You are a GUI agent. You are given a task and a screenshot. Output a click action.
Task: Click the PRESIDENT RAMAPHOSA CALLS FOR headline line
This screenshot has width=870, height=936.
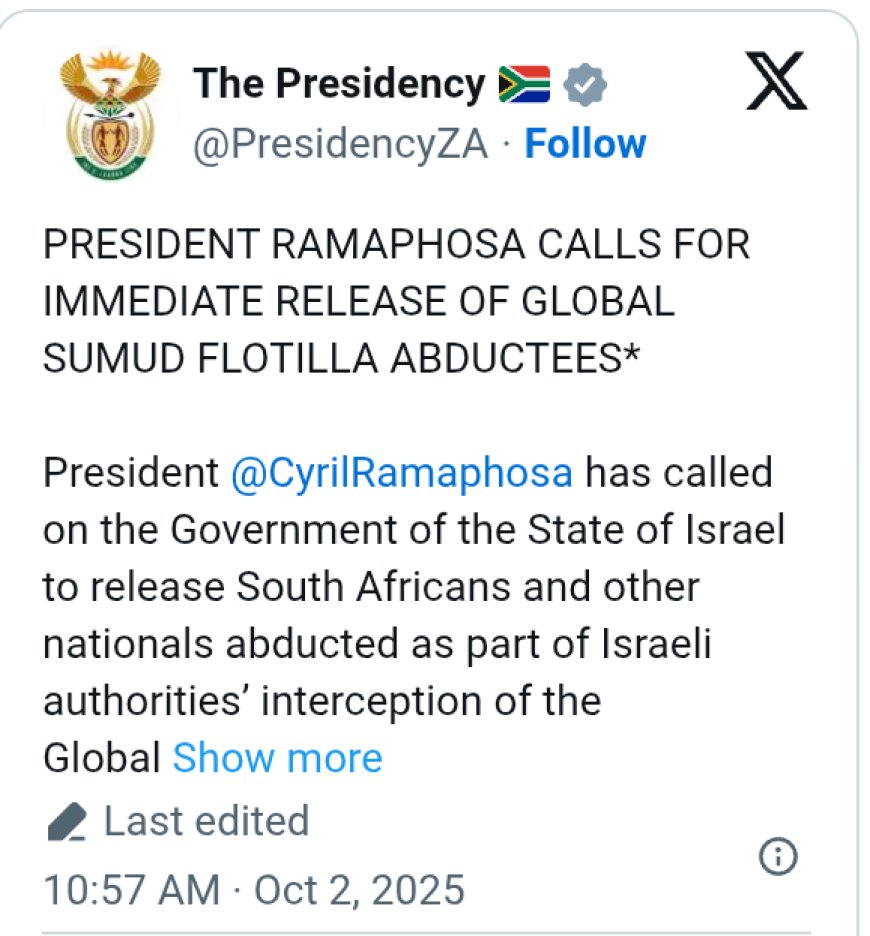pyautogui.click(x=396, y=244)
